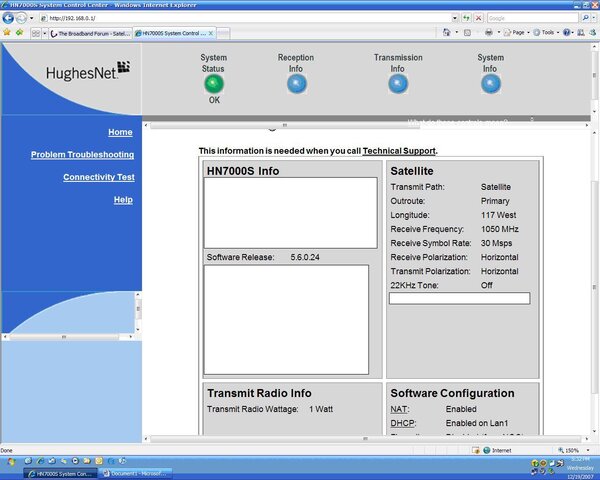Click the Receive Frequency value 1050 MHz

pos(500,229)
